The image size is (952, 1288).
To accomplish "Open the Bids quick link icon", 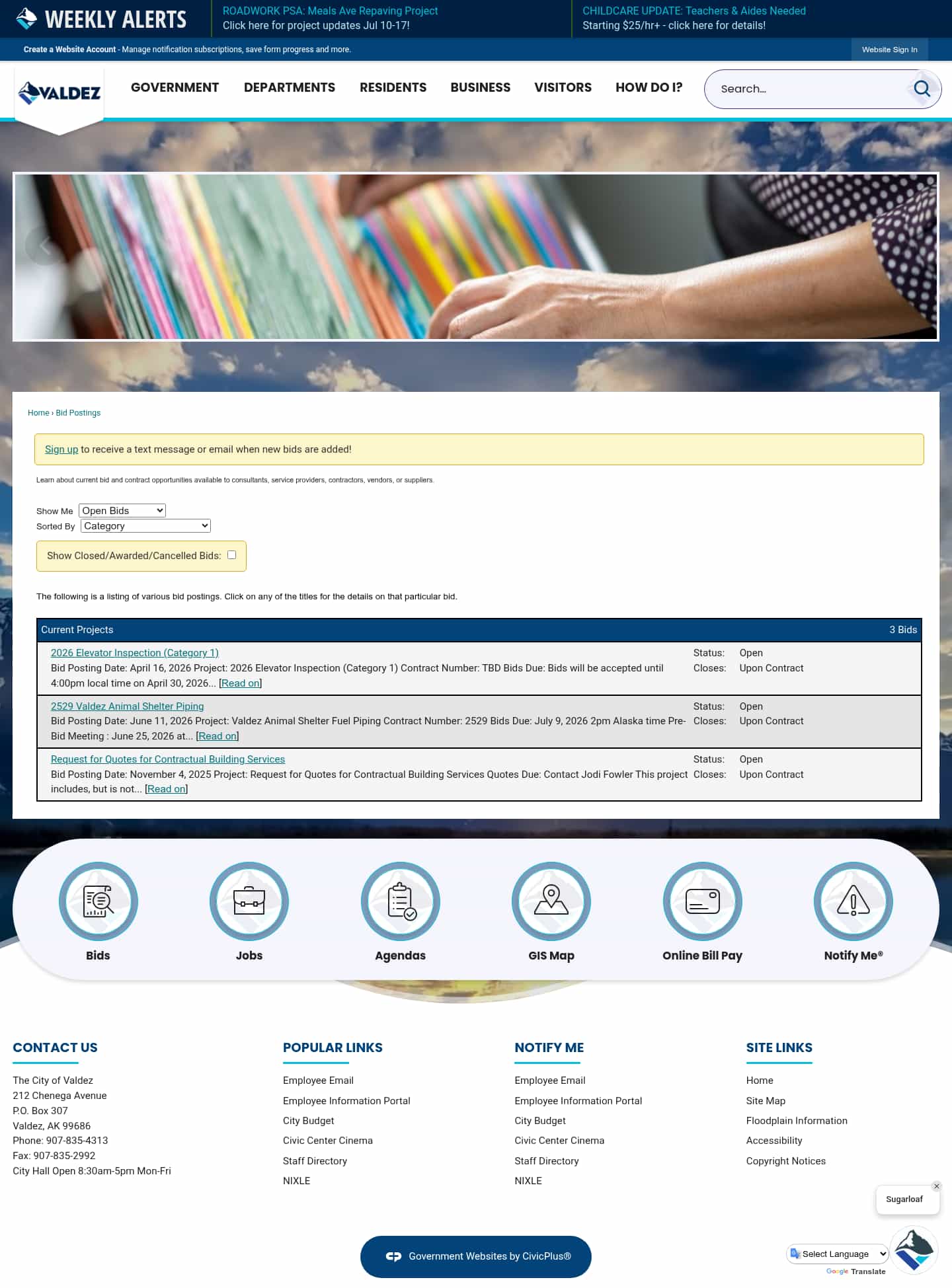I will click(x=99, y=901).
